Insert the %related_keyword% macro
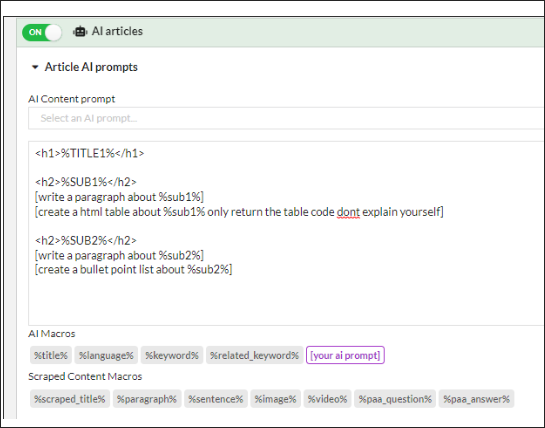 coord(254,355)
